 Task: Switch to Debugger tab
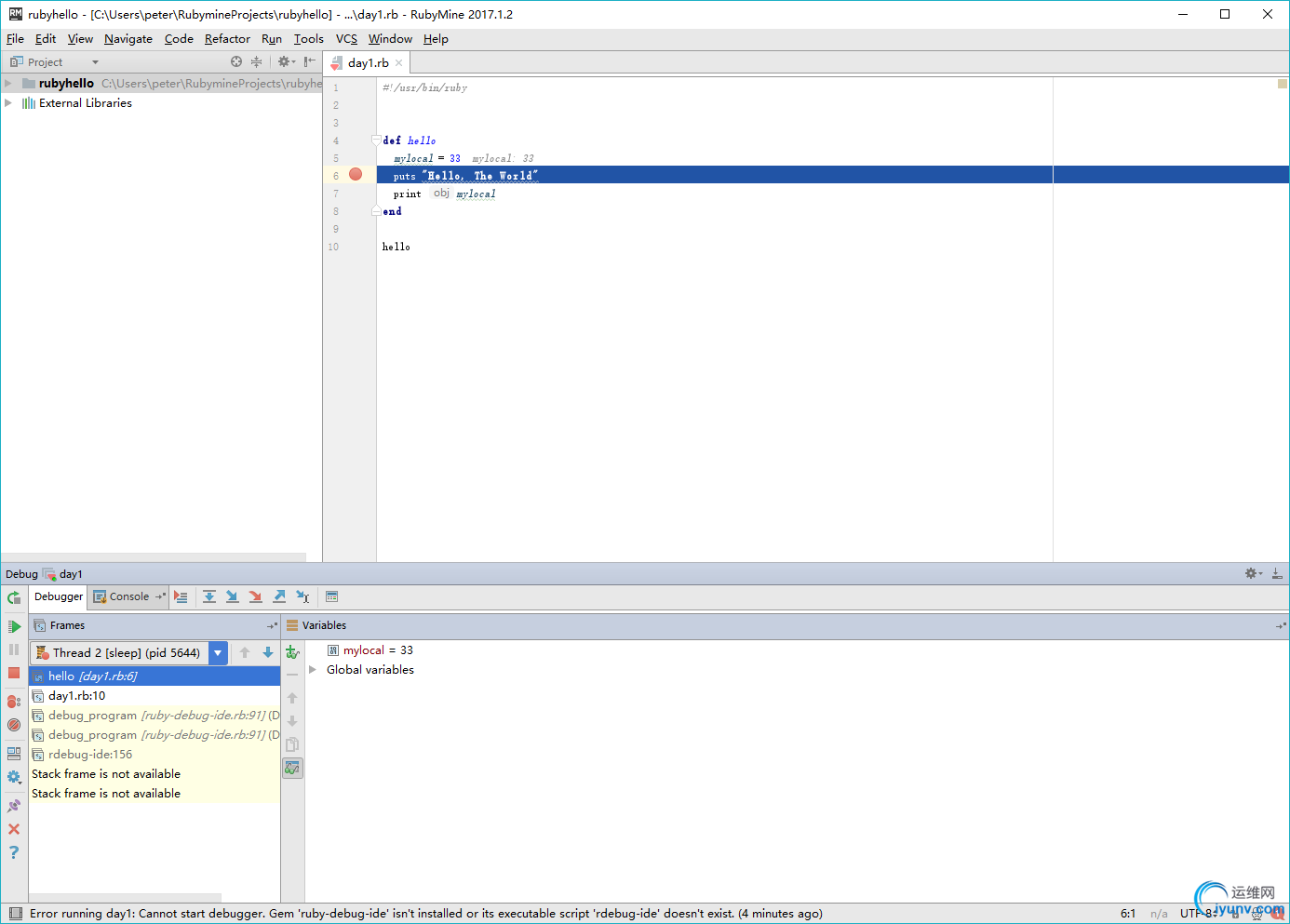coord(59,596)
